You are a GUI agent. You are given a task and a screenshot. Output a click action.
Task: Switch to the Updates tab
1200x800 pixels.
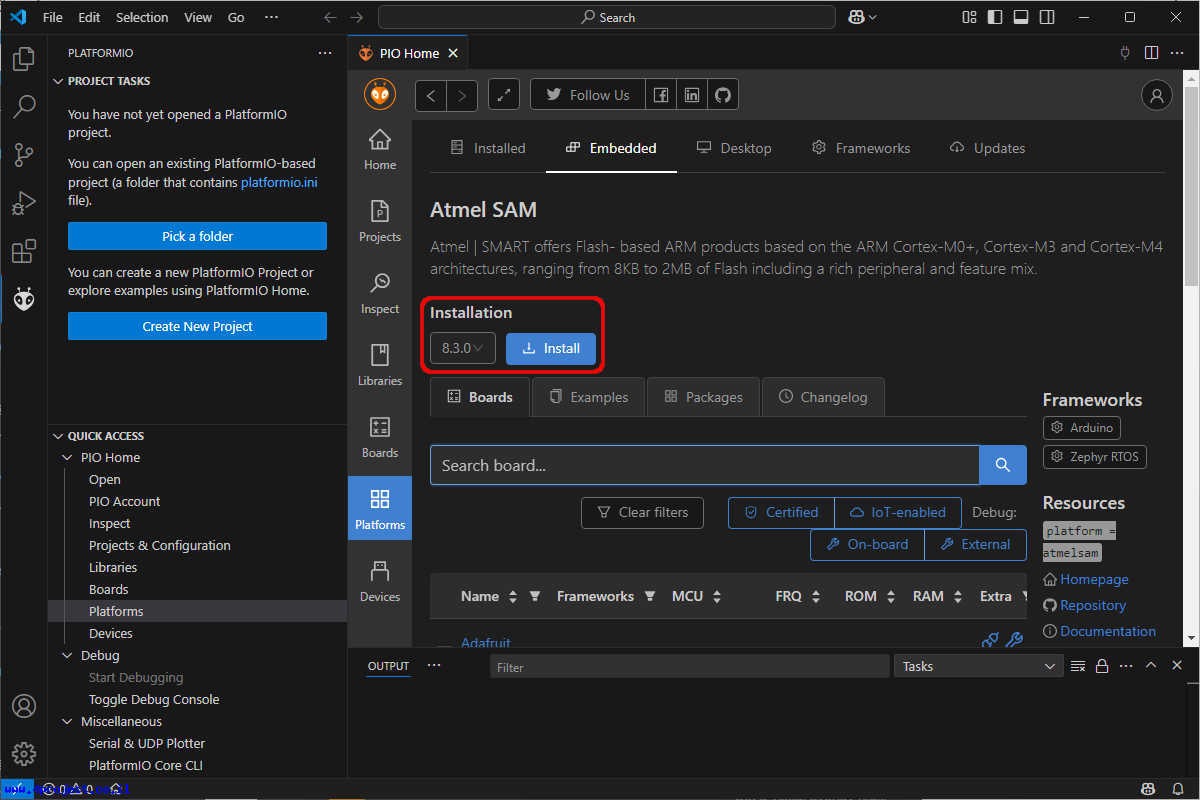click(x=988, y=148)
